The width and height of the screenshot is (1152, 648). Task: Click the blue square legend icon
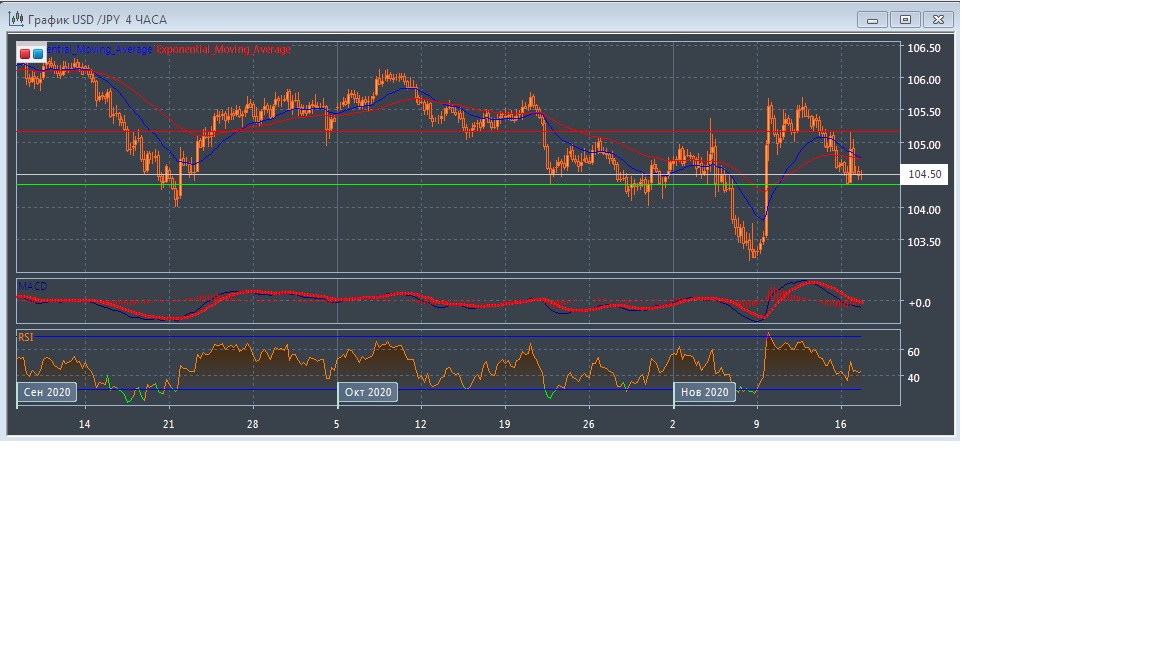click(37, 53)
